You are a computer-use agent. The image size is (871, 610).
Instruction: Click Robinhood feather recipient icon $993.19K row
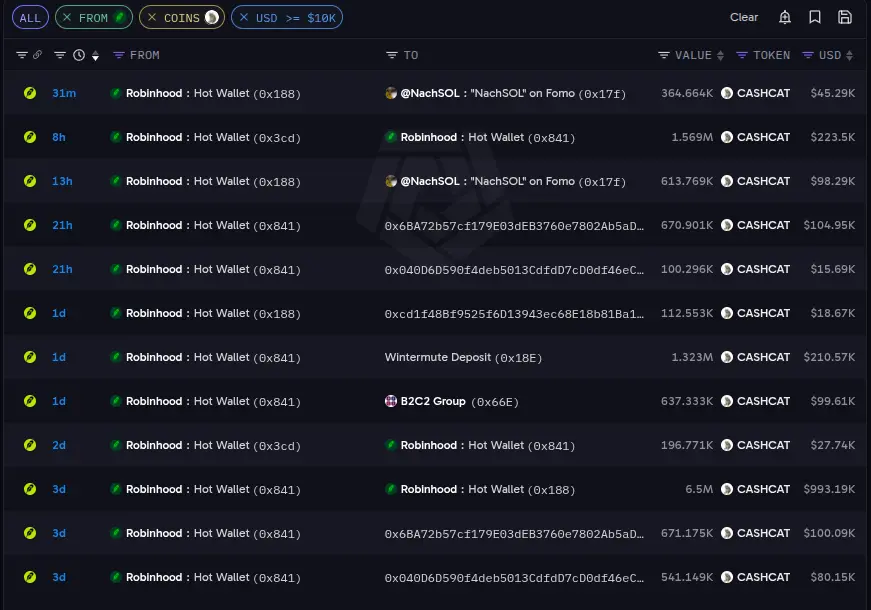391,489
